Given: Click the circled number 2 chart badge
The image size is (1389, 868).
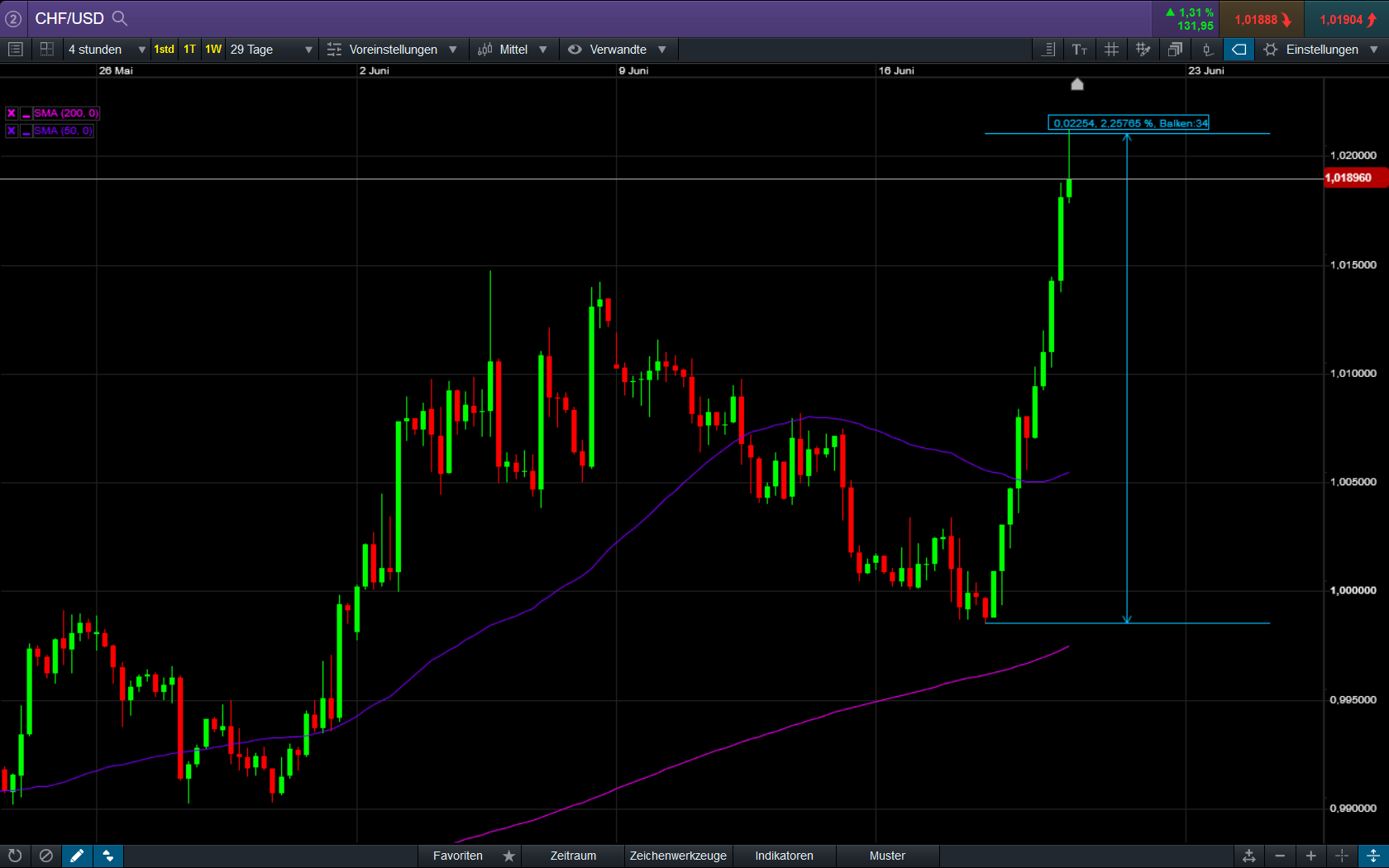Looking at the screenshot, I should click(x=13, y=18).
